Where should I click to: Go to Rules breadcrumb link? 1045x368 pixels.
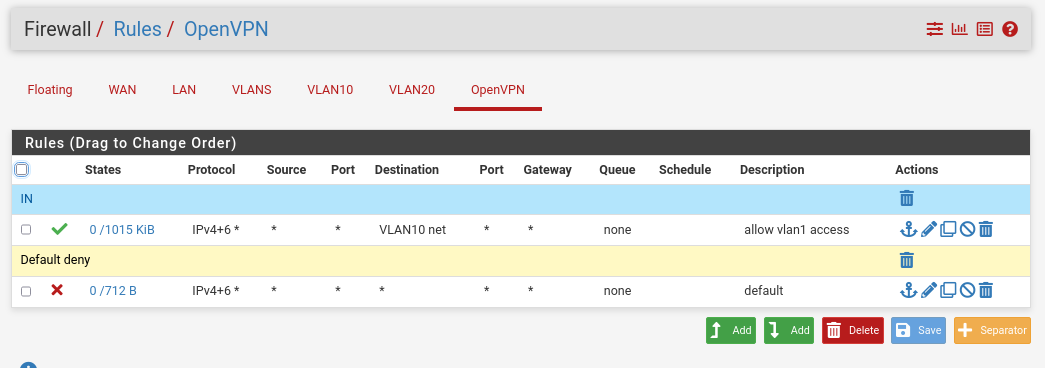[x=137, y=29]
